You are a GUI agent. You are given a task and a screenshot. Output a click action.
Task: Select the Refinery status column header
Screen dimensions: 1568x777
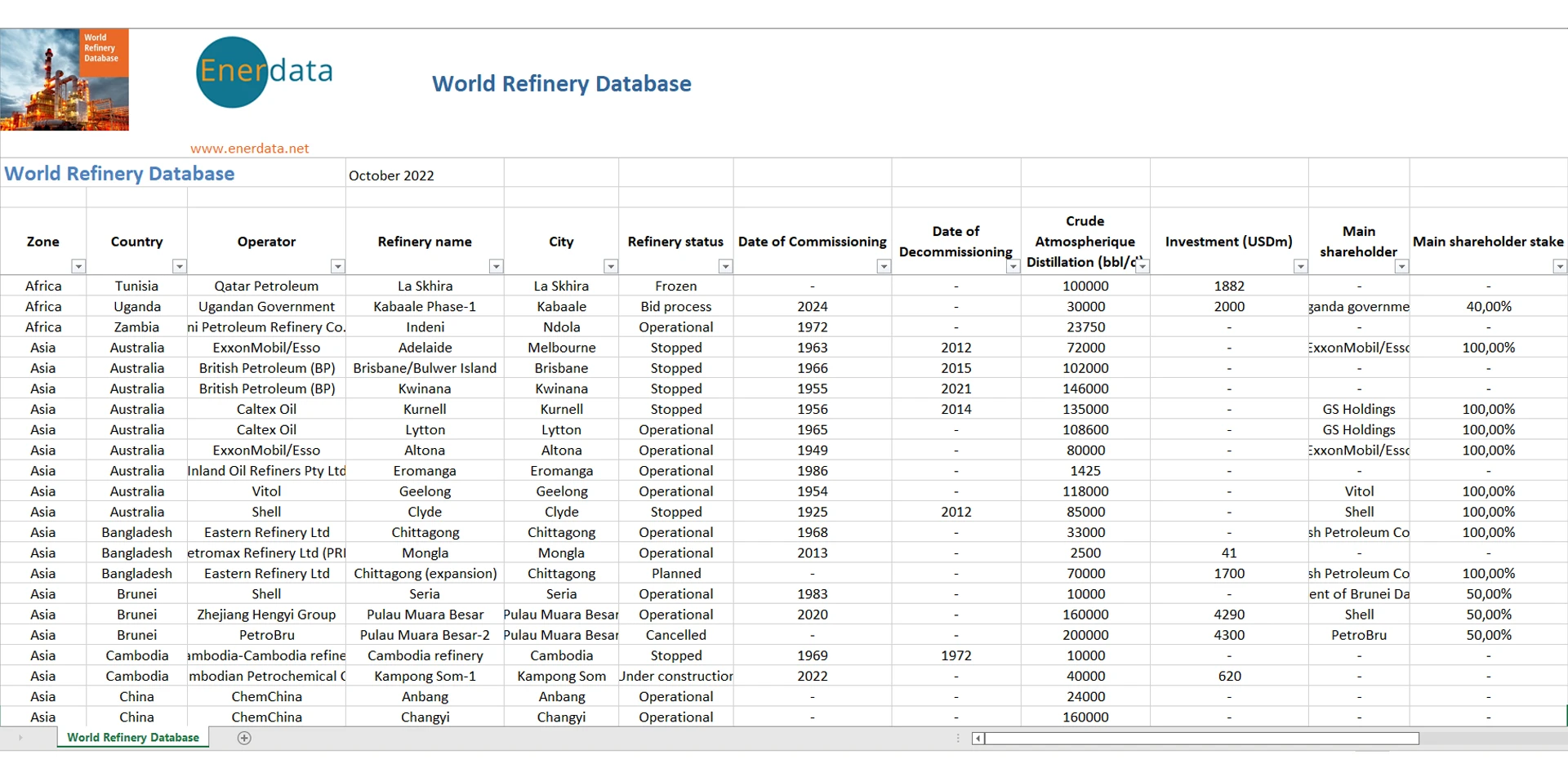pyautogui.click(x=675, y=242)
